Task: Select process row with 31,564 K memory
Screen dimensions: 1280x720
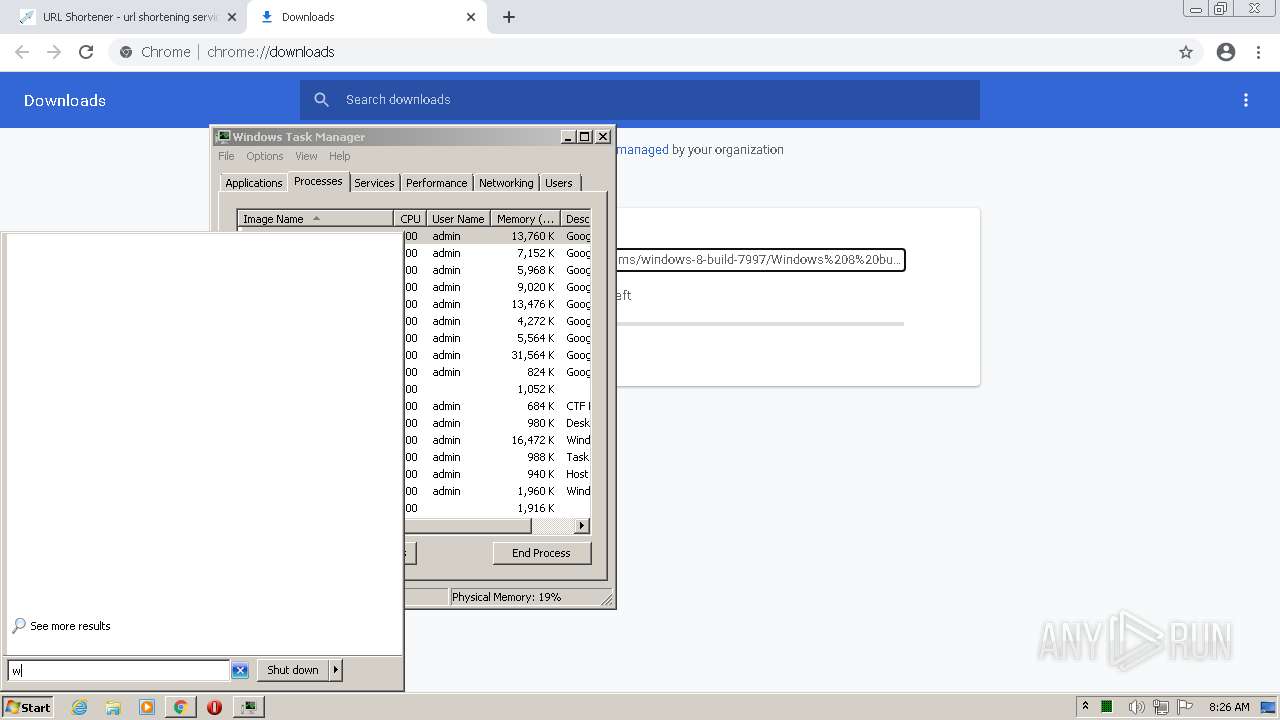Action: point(498,355)
